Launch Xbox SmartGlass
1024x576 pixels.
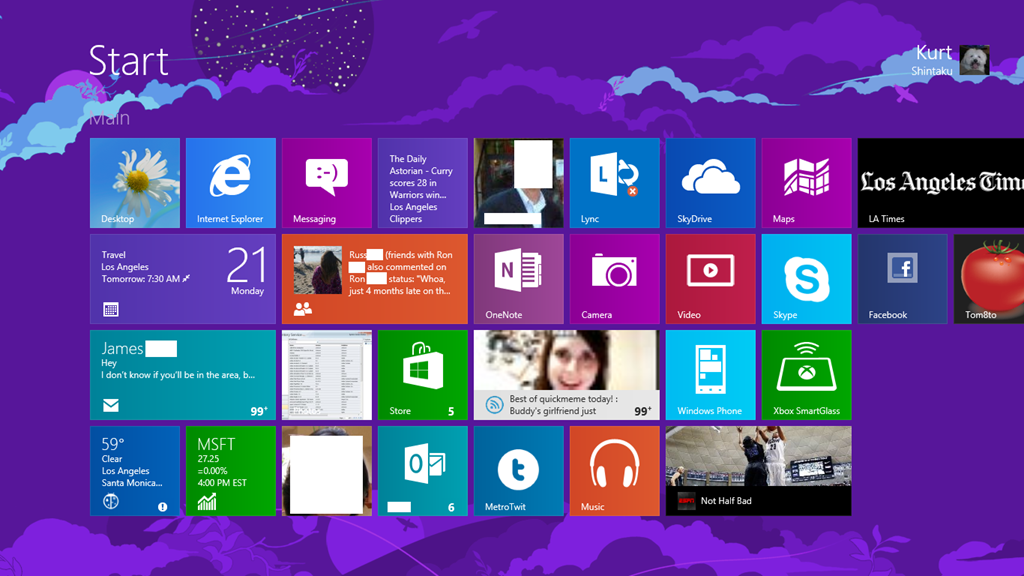click(806, 375)
